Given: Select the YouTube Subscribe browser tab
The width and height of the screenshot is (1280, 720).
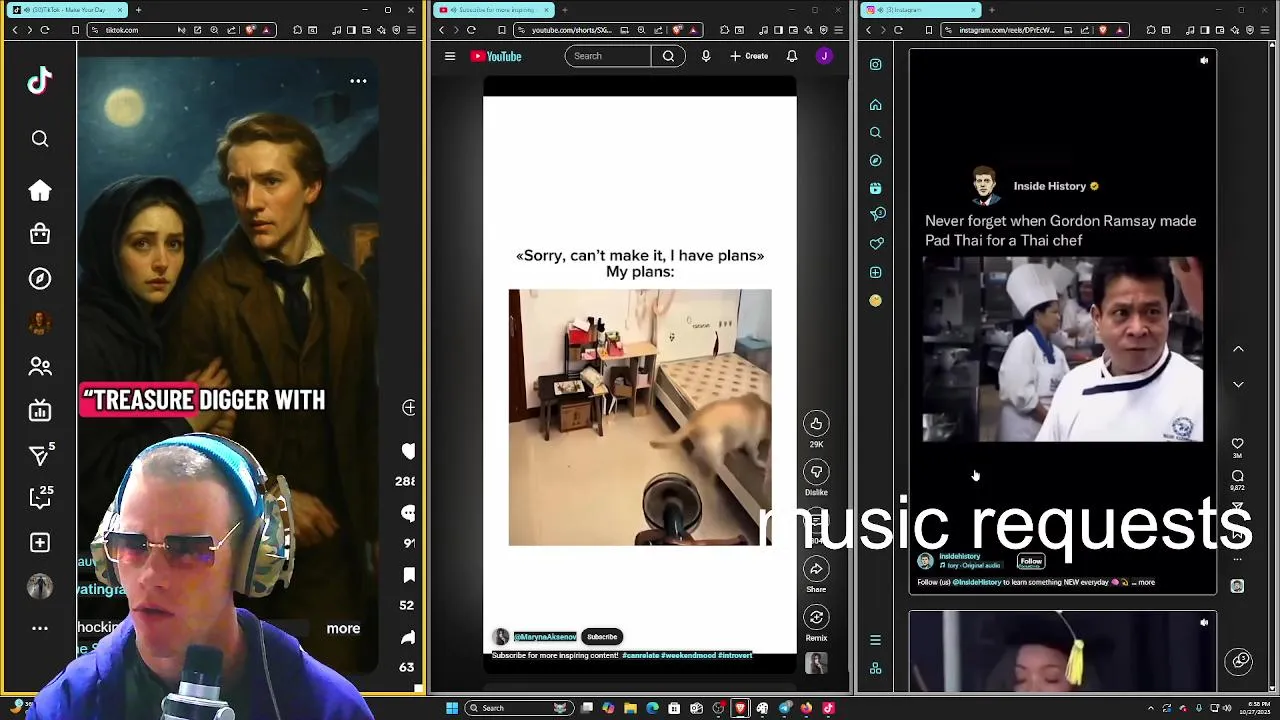Looking at the screenshot, I should pos(496,10).
